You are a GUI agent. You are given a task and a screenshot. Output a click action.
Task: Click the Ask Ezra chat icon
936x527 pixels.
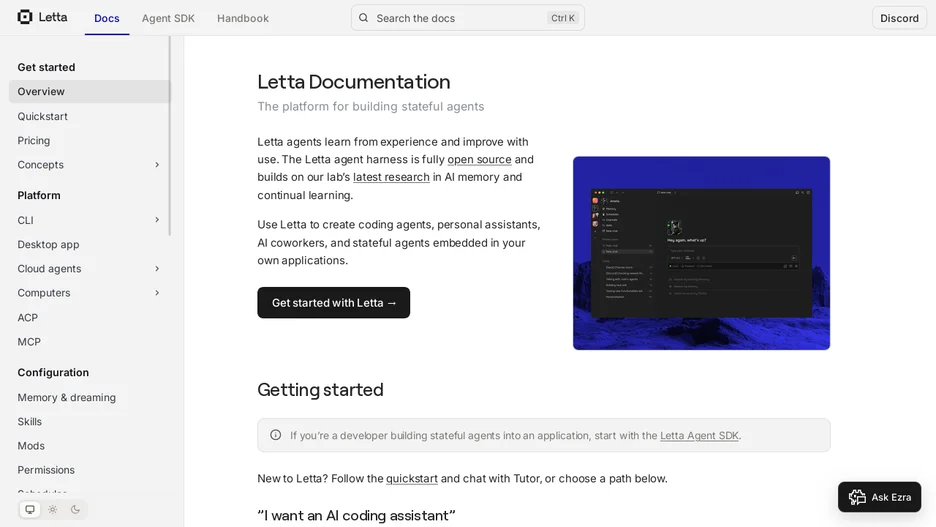(857, 497)
